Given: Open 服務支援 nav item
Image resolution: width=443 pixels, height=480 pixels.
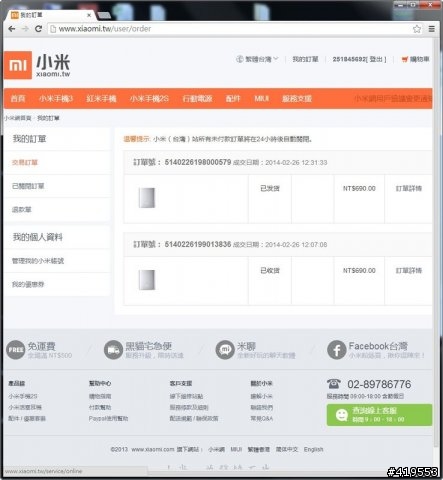Looking at the screenshot, I should (297, 99).
